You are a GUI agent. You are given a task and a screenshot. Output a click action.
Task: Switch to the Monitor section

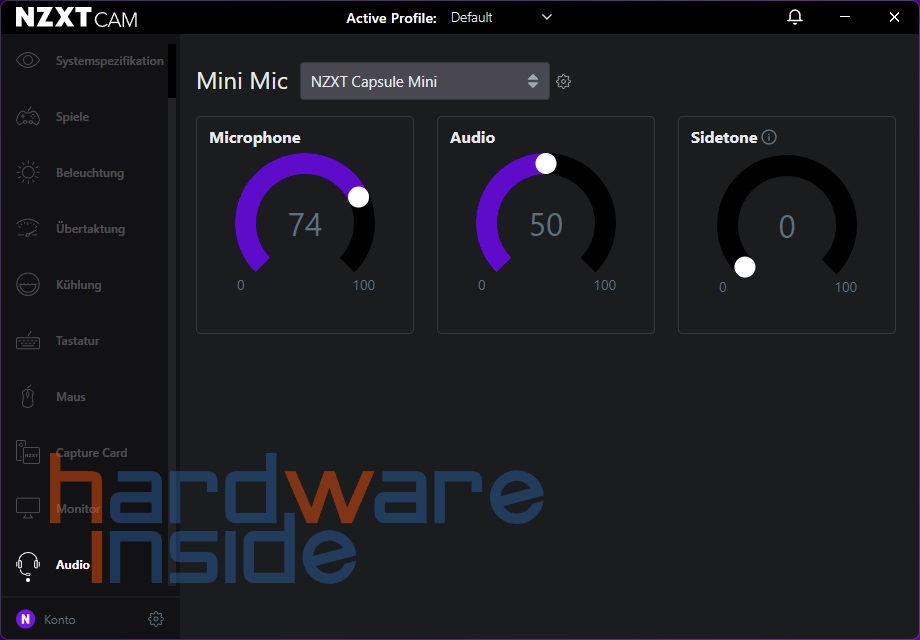(77, 509)
